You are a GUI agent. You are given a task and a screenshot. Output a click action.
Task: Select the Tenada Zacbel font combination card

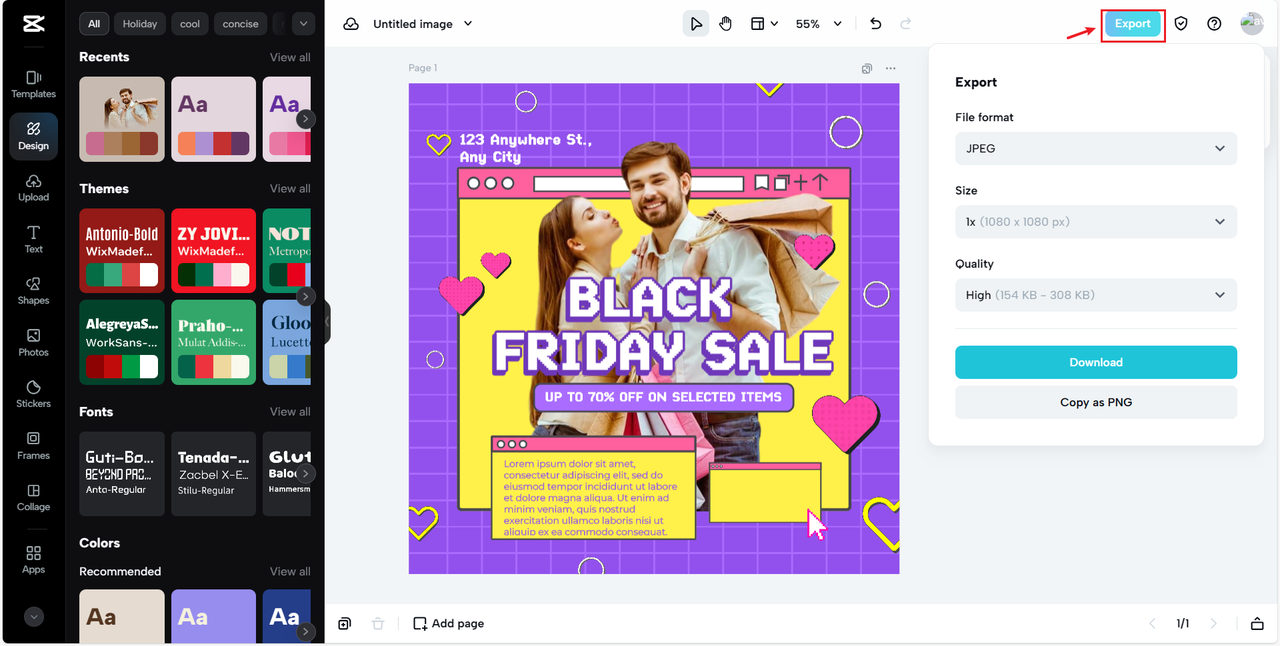click(x=213, y=473)
